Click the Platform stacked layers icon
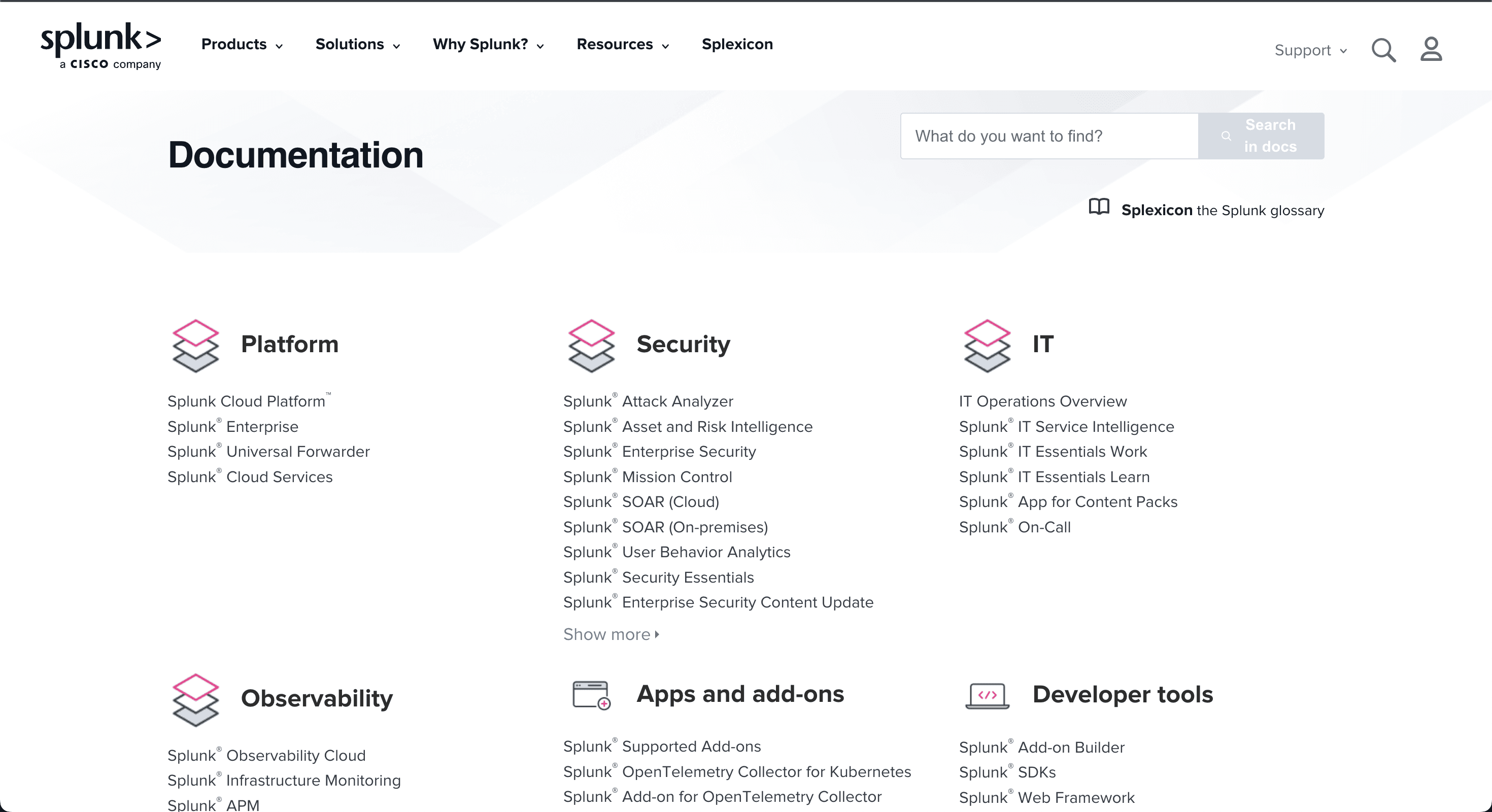1492x812 pixels. coord(195,345)
